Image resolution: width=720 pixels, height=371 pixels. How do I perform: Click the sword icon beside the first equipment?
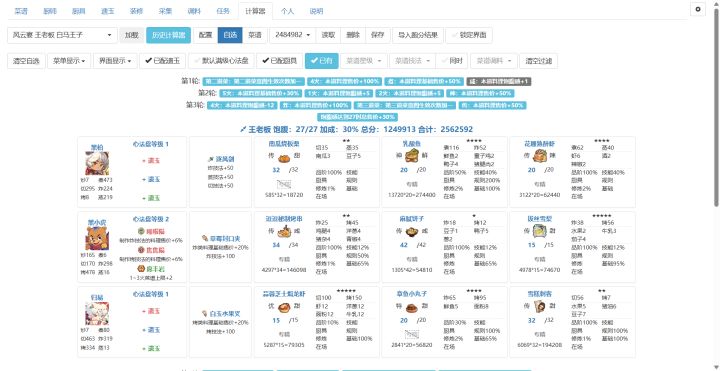point(210,159)
